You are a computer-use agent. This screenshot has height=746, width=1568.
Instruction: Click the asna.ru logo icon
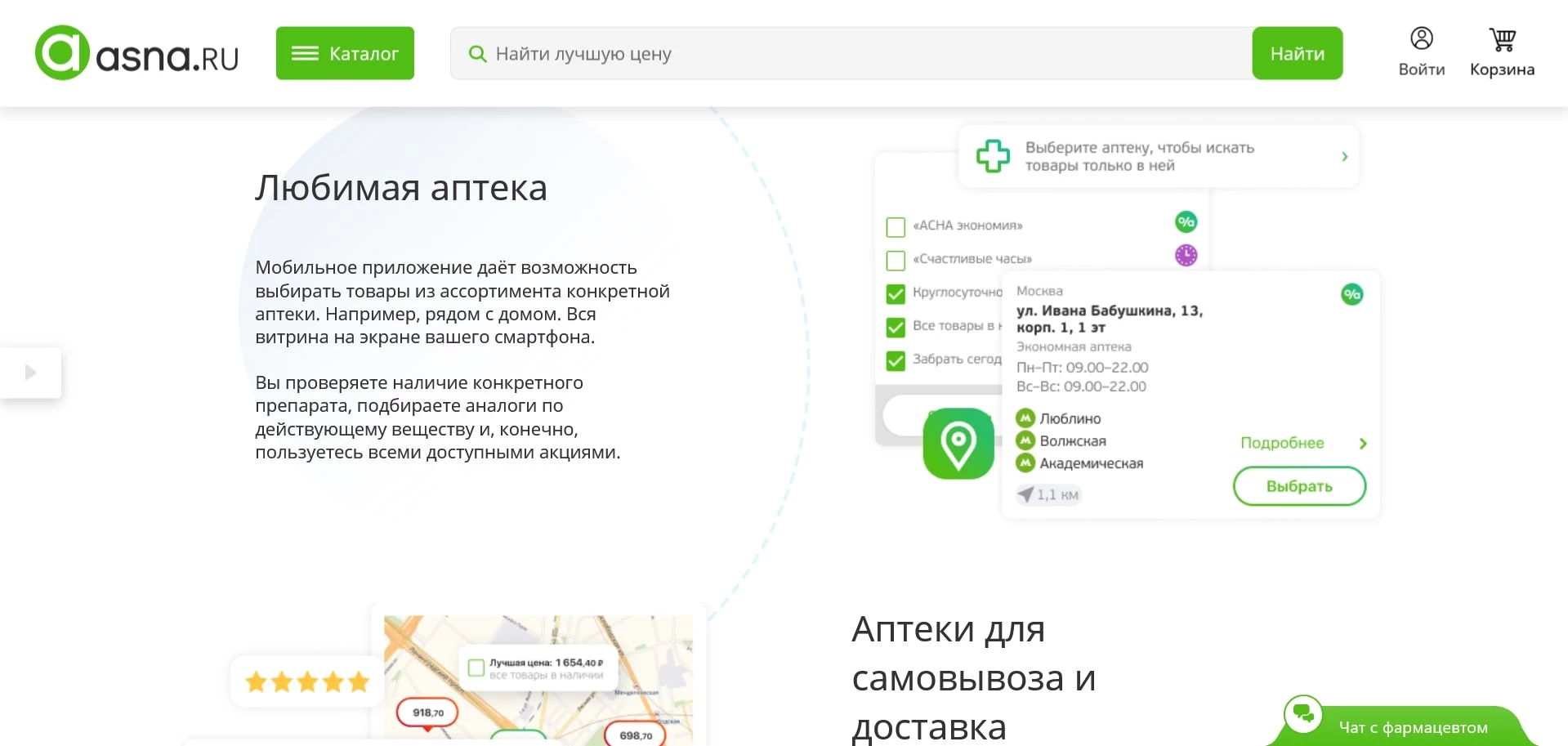point(62,53)
